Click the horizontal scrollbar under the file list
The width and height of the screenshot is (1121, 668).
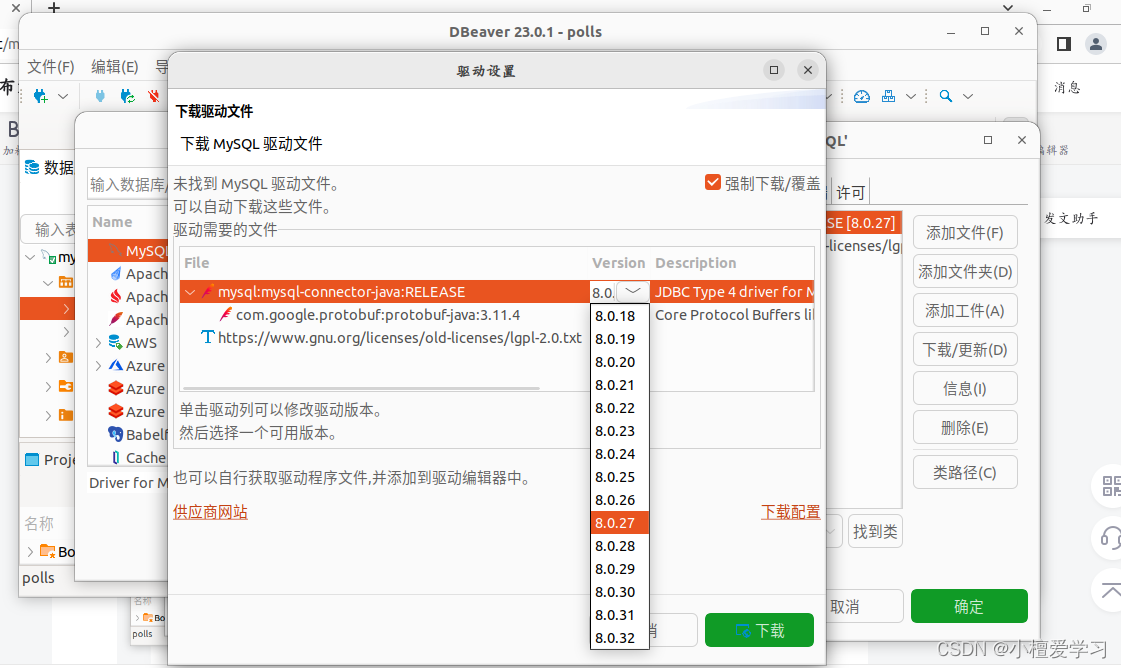point(361,388)
